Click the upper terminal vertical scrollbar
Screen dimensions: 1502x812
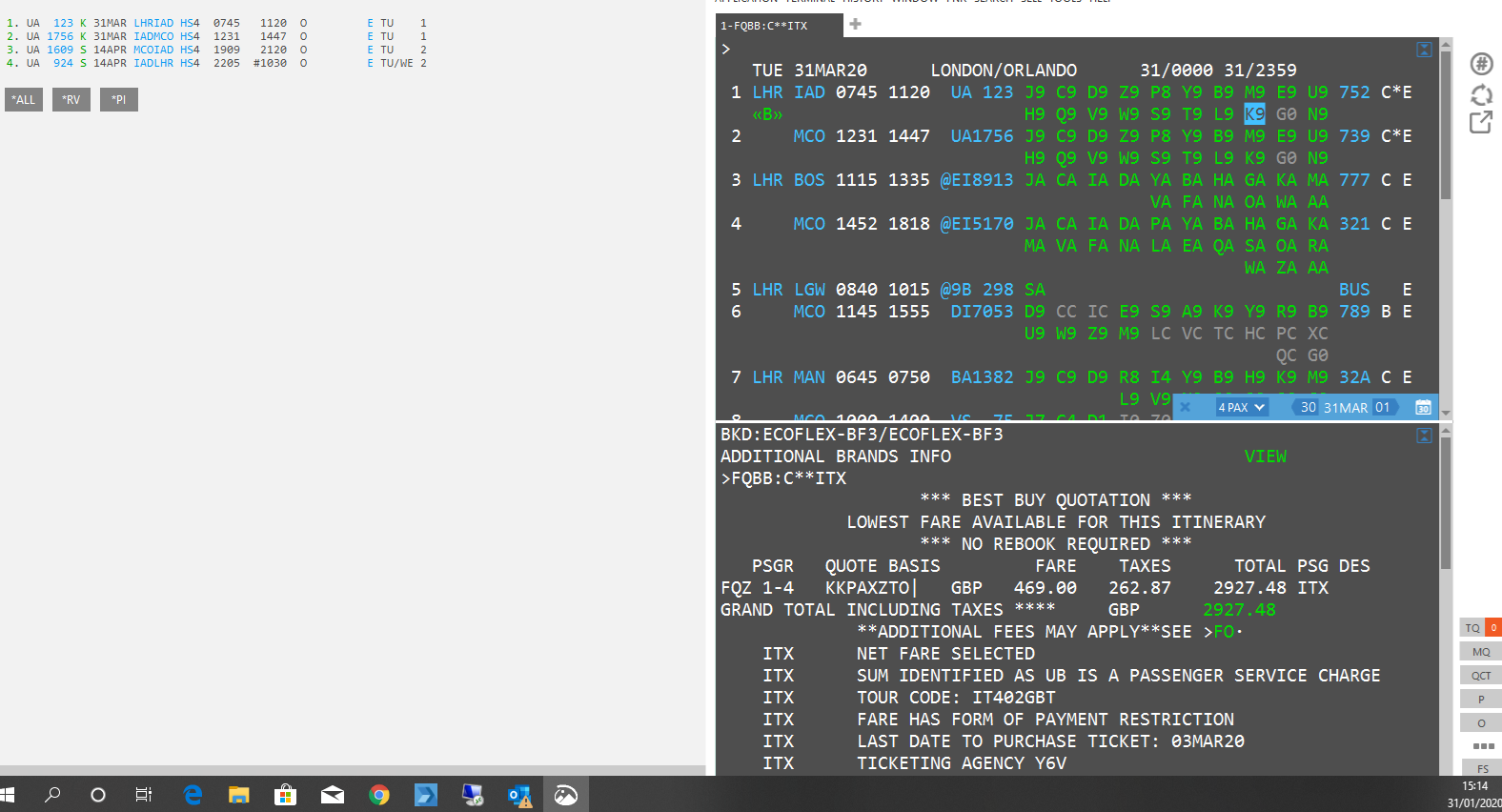1446,228
